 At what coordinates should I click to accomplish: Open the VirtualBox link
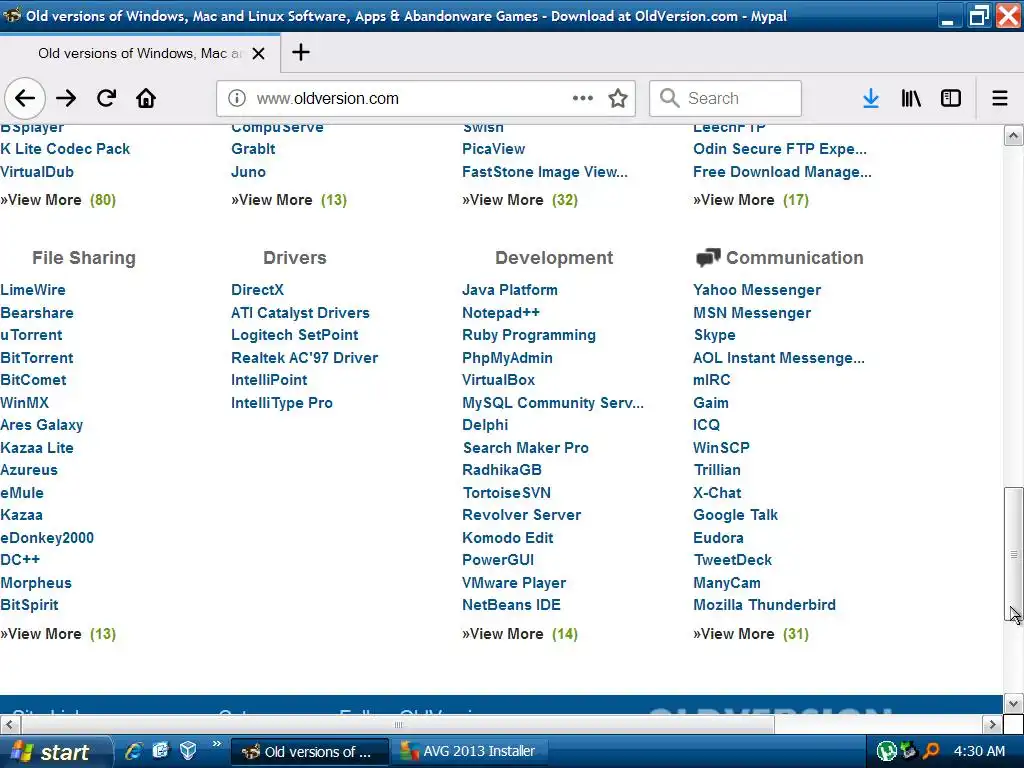498,380
